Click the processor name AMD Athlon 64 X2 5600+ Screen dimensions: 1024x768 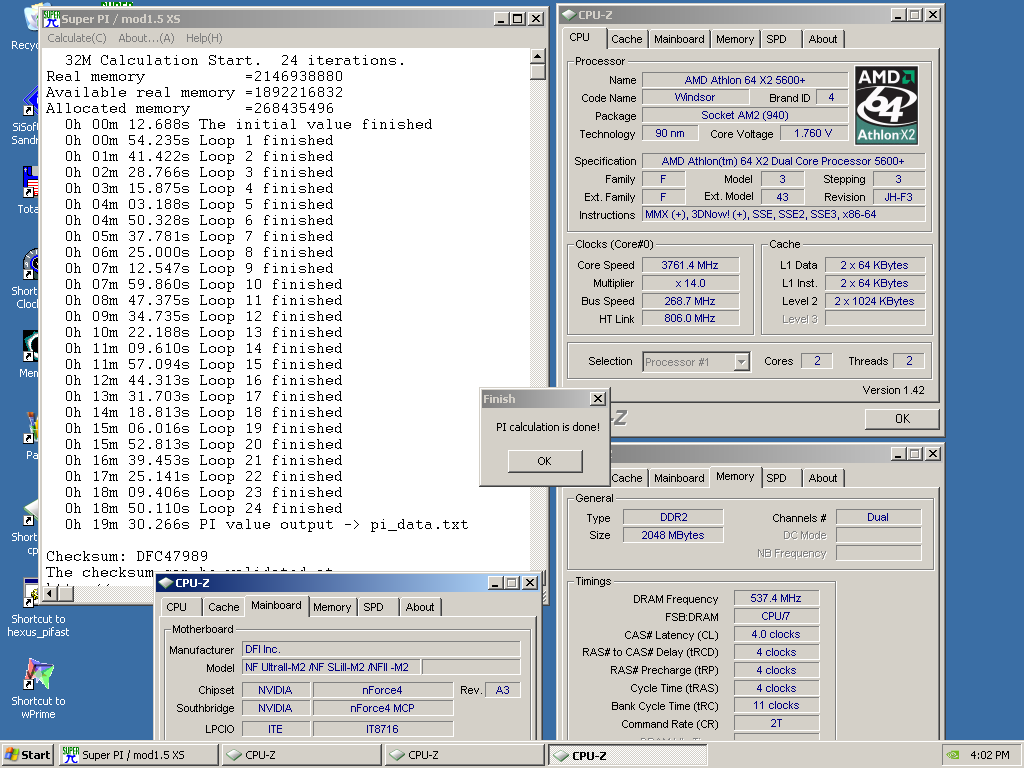(744, 80)
